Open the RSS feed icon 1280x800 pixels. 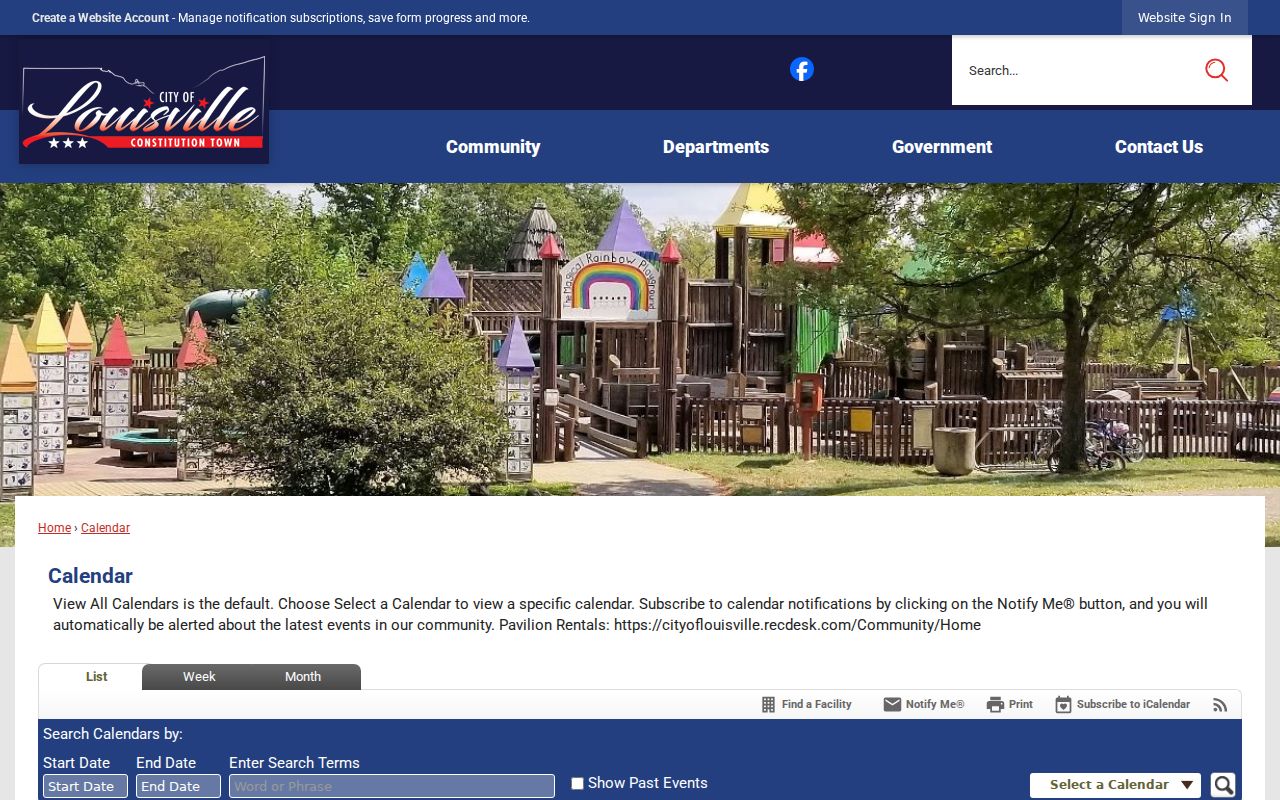(x=1220, y=705)
